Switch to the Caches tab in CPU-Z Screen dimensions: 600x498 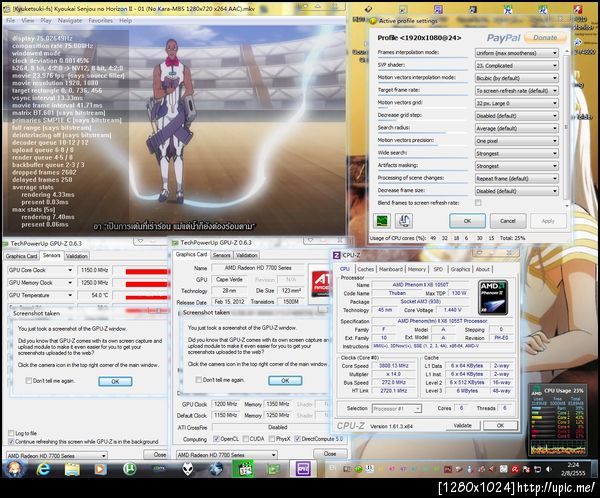point(365,269)
